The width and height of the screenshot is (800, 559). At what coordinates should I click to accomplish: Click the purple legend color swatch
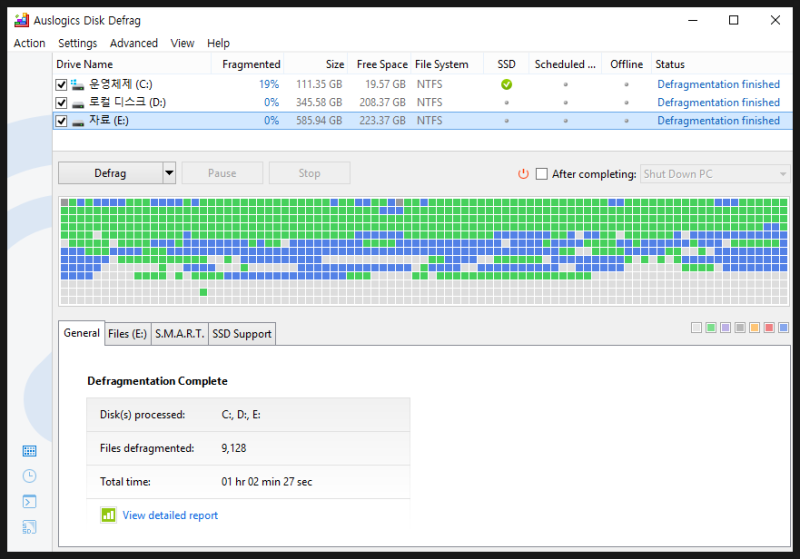(x=726, y=327)
